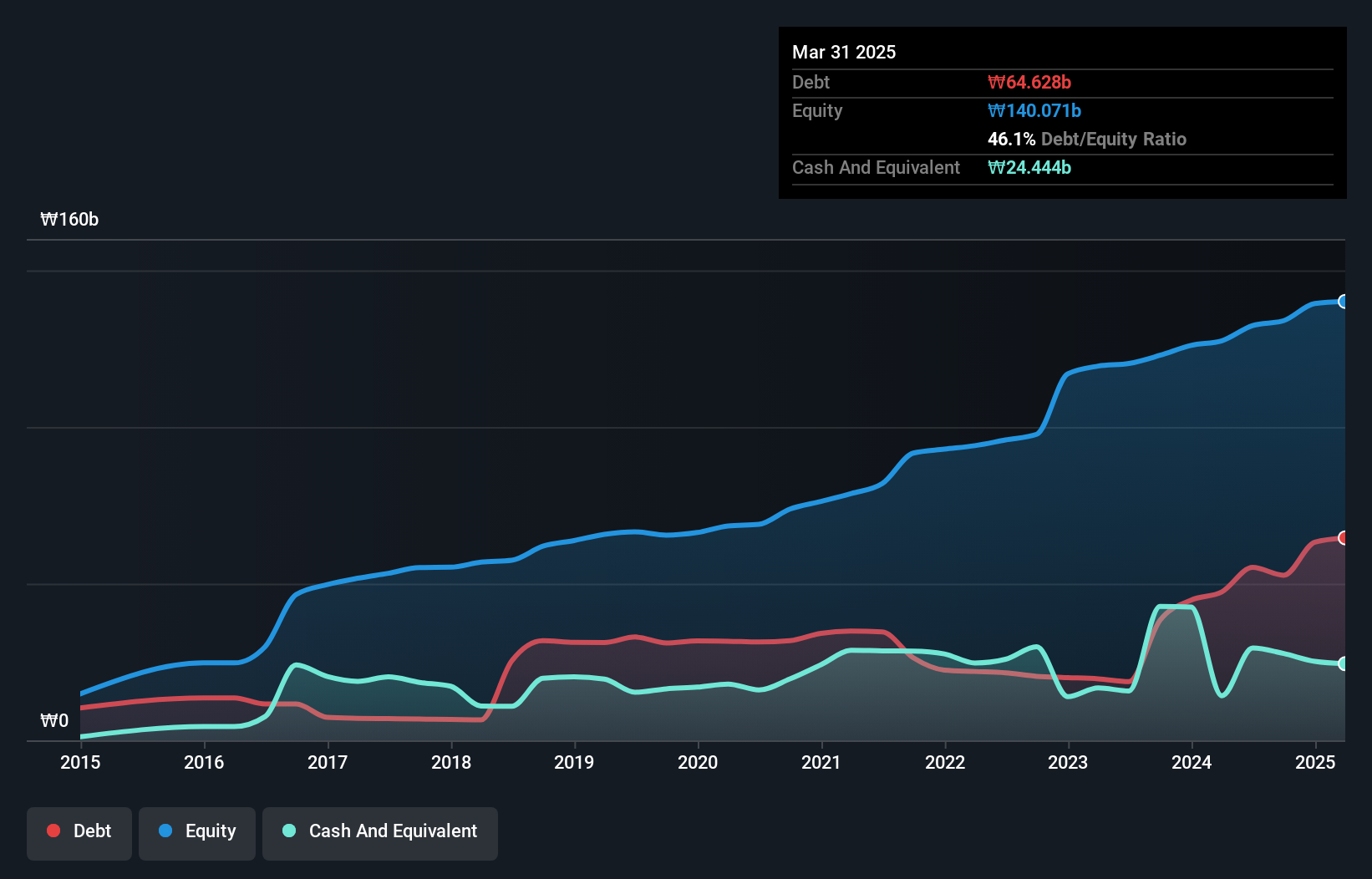1372x879 pixels.
Task: Click the blue Equity legend dot icon
Action: [165, 831]
